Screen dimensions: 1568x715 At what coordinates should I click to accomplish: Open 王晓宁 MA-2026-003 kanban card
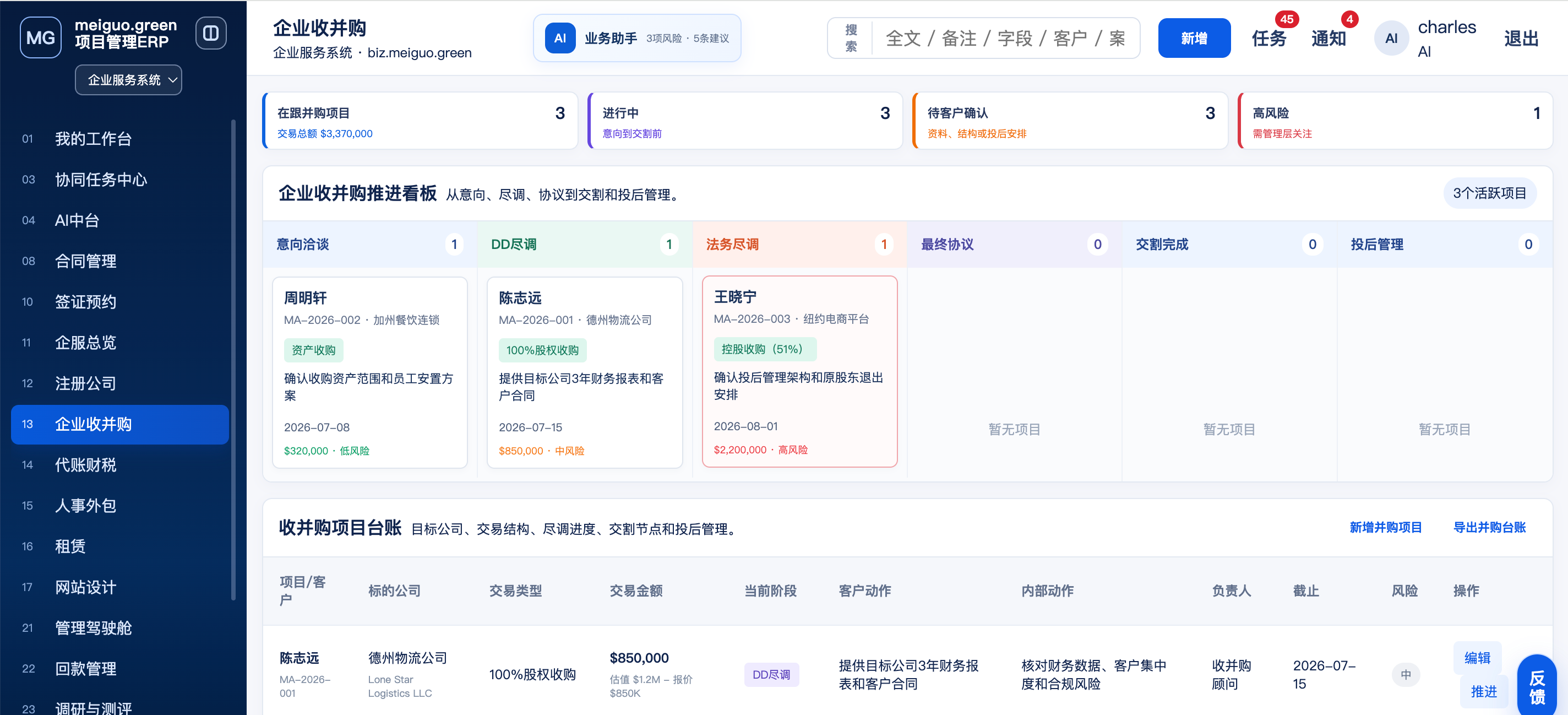click(x=800, y=371)
